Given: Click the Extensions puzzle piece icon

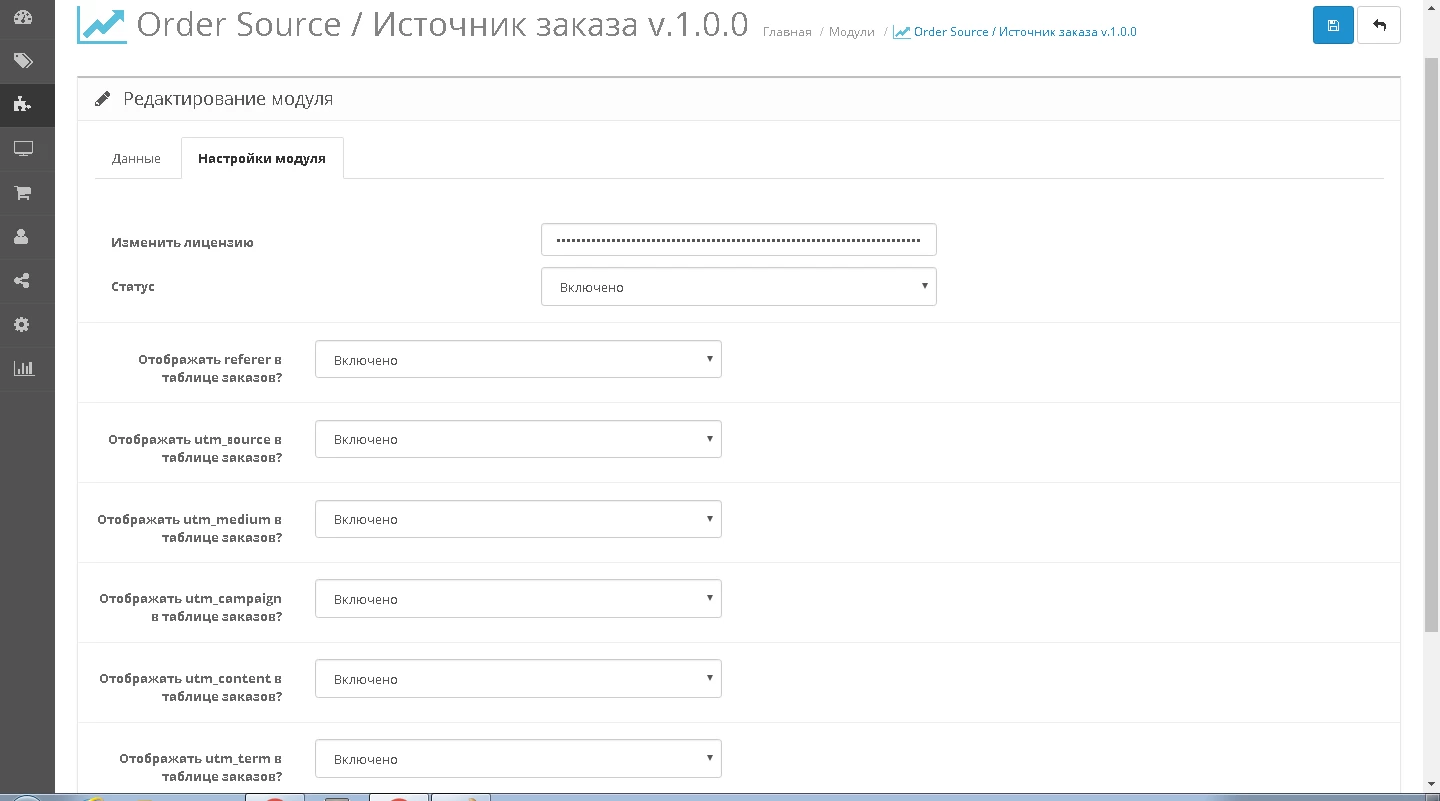Looking at the screenshot, I should tap(22, 104).
